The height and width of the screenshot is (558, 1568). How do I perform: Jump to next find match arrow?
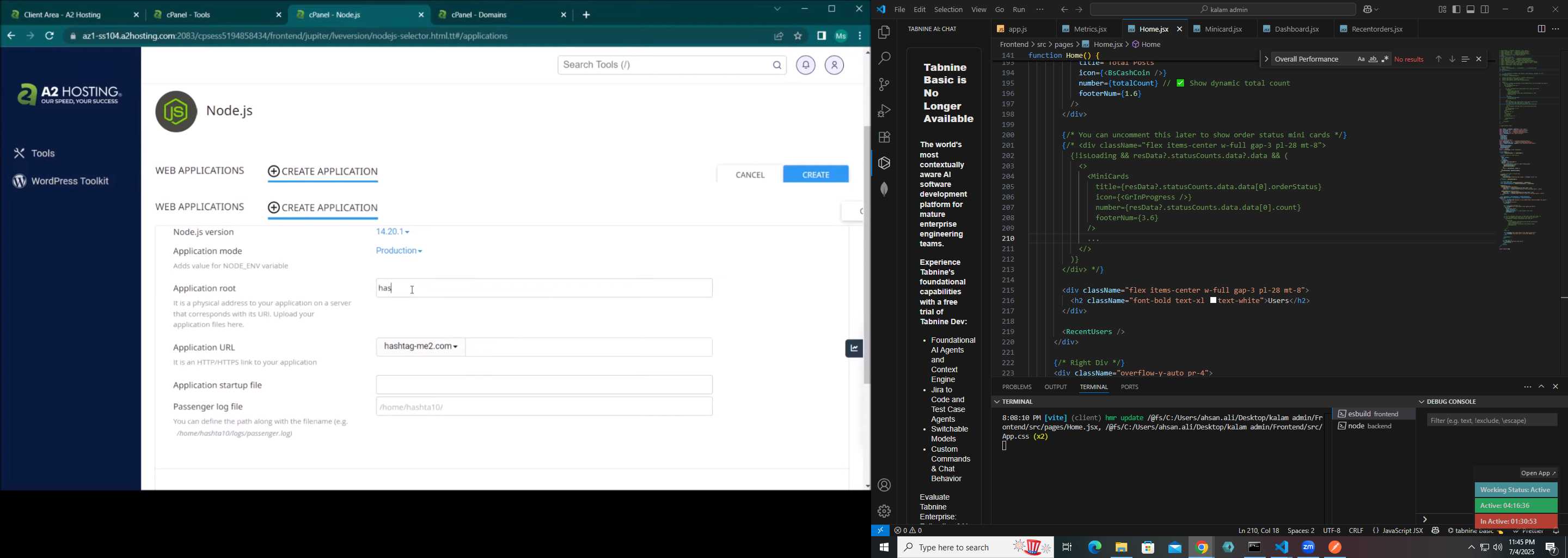pos(1451,59)
